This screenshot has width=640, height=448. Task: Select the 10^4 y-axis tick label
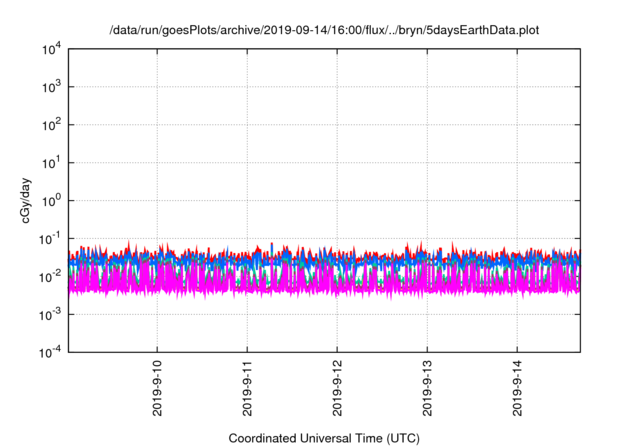tap(52, 49)
